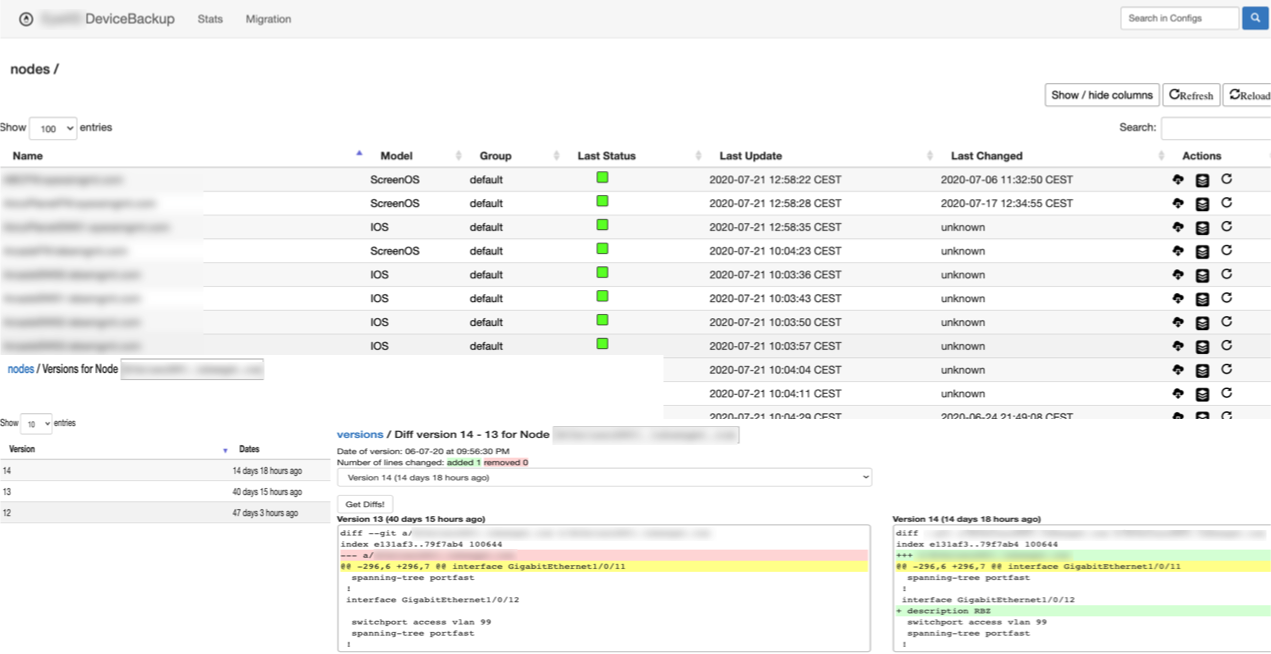The height and width of the screenshot is (654, 1271).
Task: Click the green status square in first row
Action: tap(602, 178)
